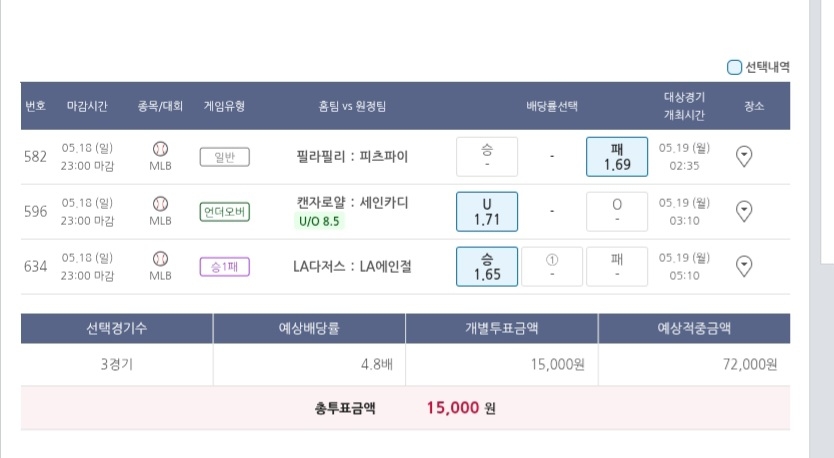Select 패 option for LA다저스 vs LA에인절
This screenshot has width=834, height=458.
point(617,267)
